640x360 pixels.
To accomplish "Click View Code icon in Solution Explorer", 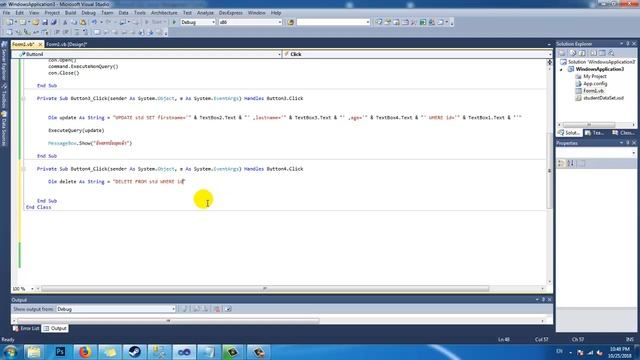I will coord(593,53).
